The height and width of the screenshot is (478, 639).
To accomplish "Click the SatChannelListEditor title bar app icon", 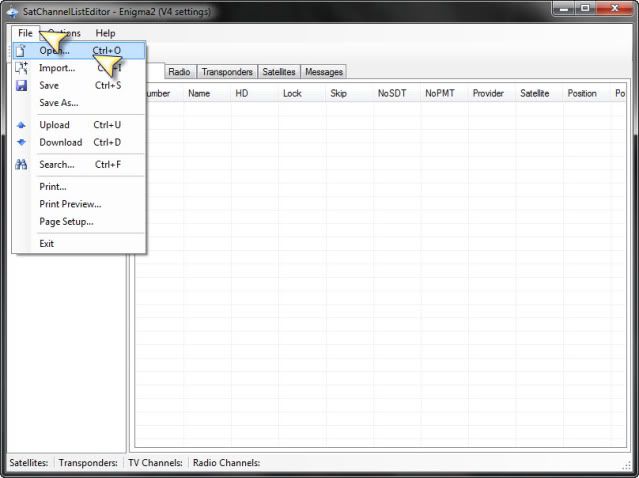I will pyautogui.click(x=13, y=12).
